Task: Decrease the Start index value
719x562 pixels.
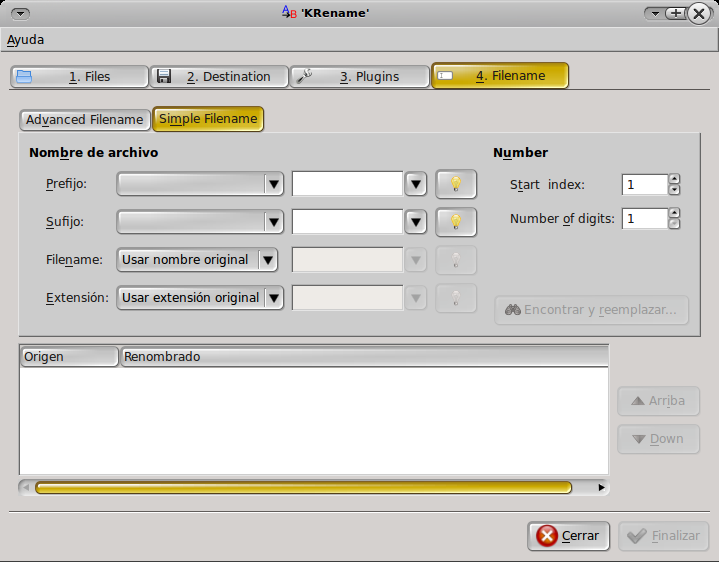Action: click(x=674, y=189)
